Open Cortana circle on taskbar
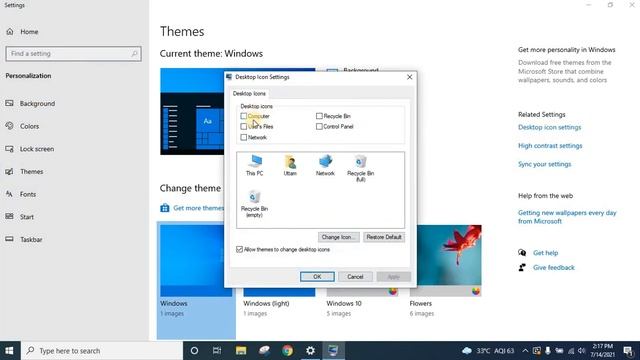Image resolution: width=640 pixels, height=360 pixels. click(194, 351)
